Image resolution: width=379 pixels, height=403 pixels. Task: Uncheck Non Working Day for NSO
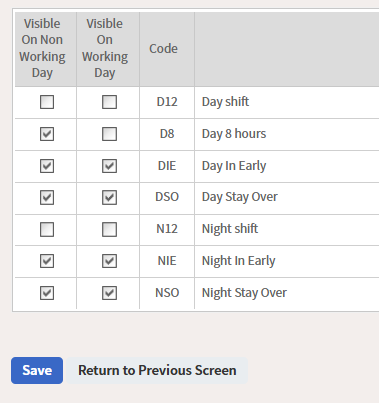tap(47, 293)
